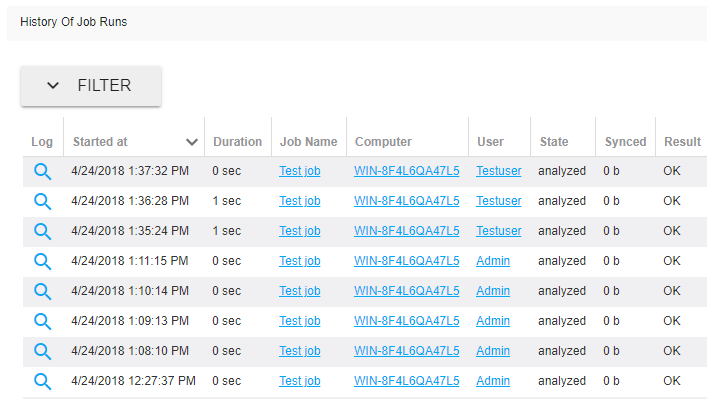The width and height of the screenshot is (707, 404).
Task: Sort by Job Name column header
Action: click(x=308, y=142)
